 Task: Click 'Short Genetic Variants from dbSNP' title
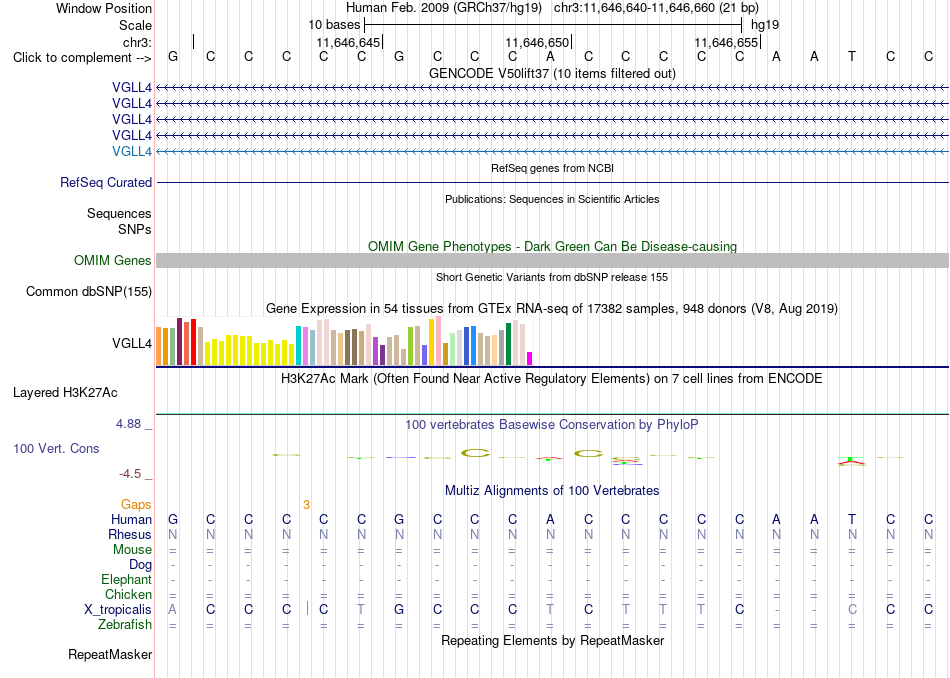click(x=552, y=277)
